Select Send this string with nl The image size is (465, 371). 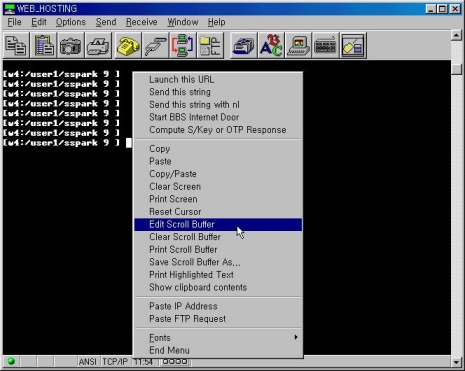218,105
